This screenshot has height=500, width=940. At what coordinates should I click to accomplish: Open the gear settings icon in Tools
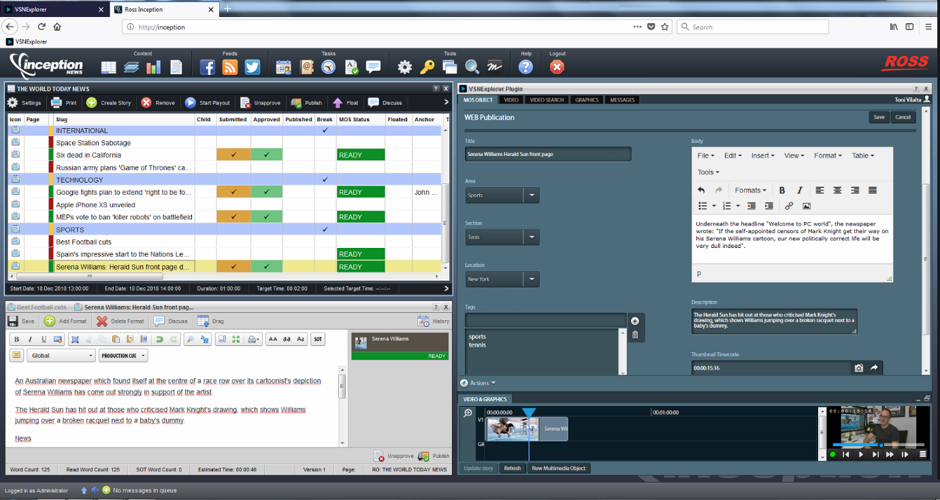[405, 67]
